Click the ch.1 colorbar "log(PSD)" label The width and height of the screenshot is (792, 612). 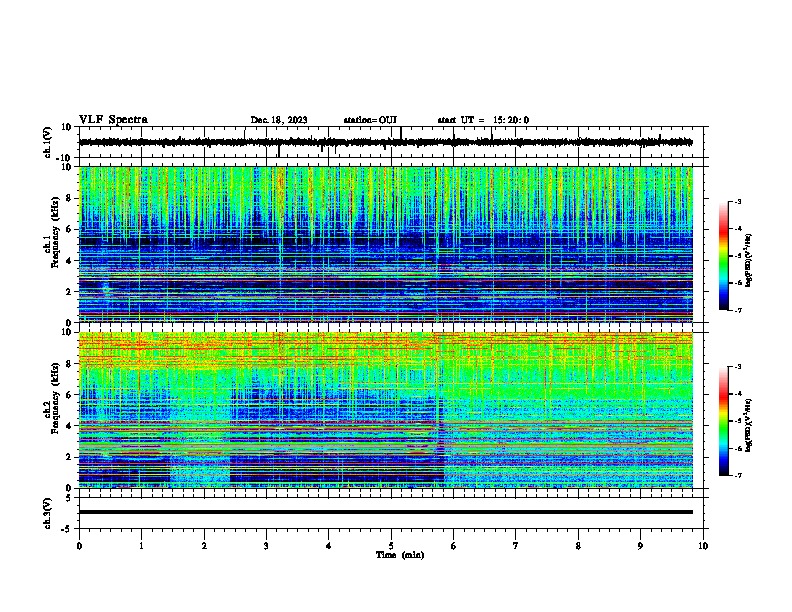(x=749, y=260)
